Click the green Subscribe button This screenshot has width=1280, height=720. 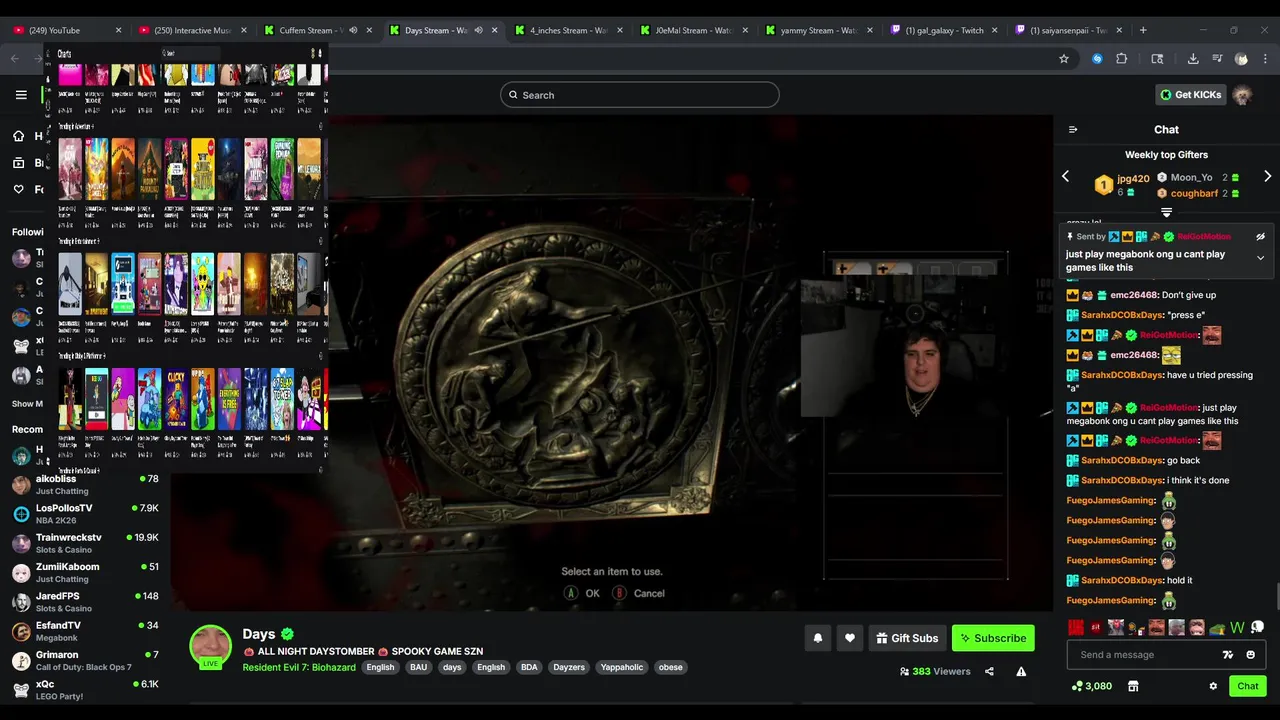[993, 638]
